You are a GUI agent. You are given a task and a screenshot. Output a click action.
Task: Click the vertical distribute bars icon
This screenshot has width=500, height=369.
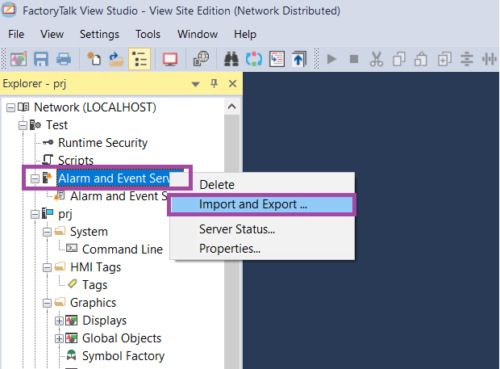click(x=489, y=59)
